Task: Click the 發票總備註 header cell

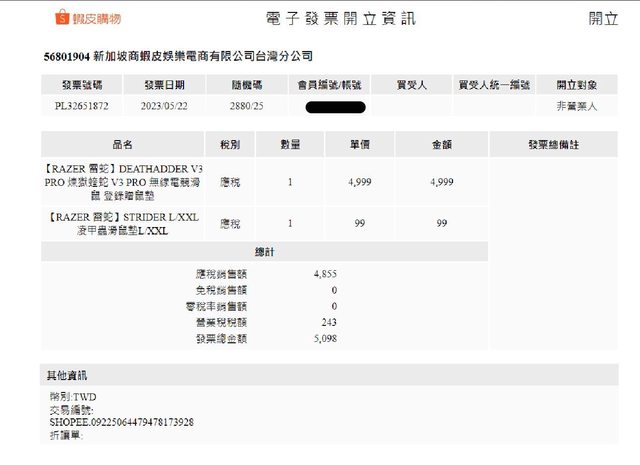Action: (553, 145)
